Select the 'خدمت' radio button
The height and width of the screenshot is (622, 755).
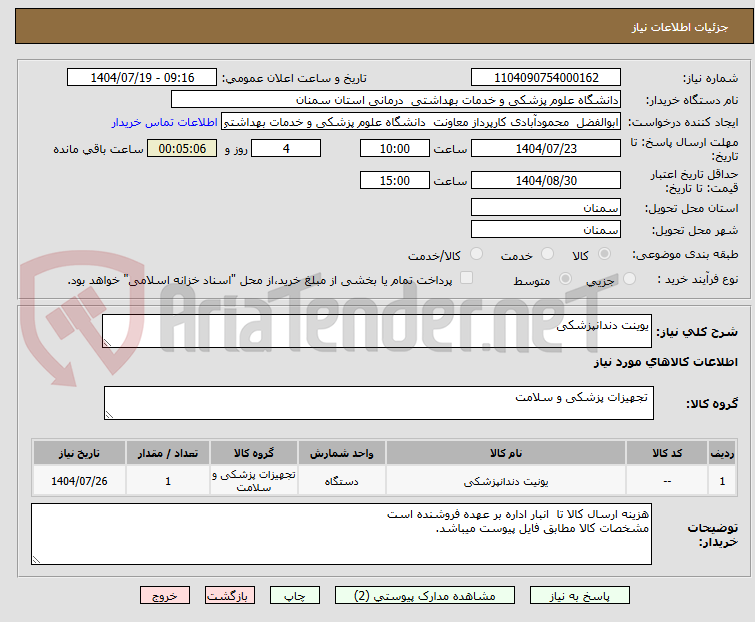(547, 254)
